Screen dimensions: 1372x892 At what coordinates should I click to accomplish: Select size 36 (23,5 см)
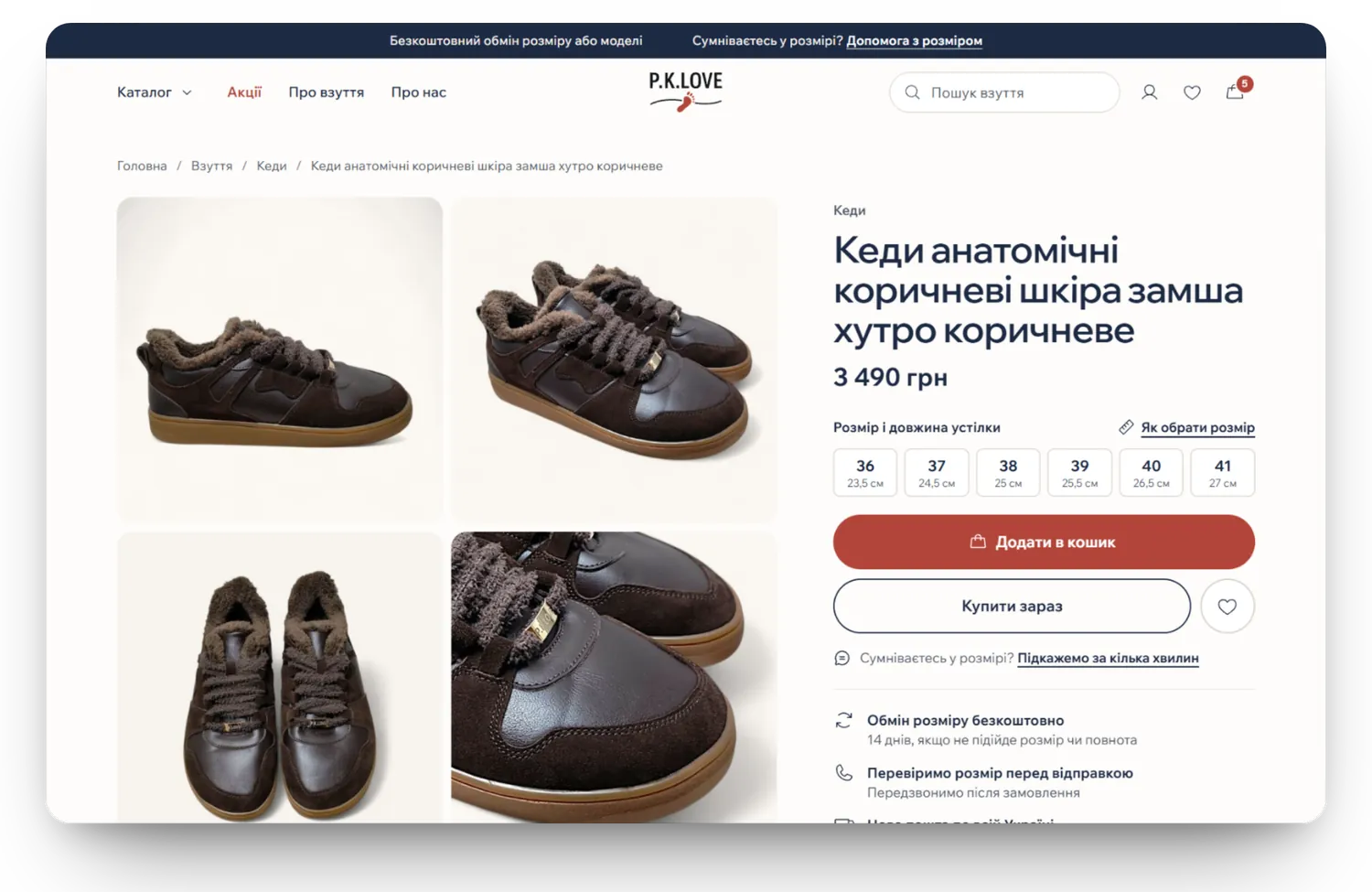[x=865, y=472]
